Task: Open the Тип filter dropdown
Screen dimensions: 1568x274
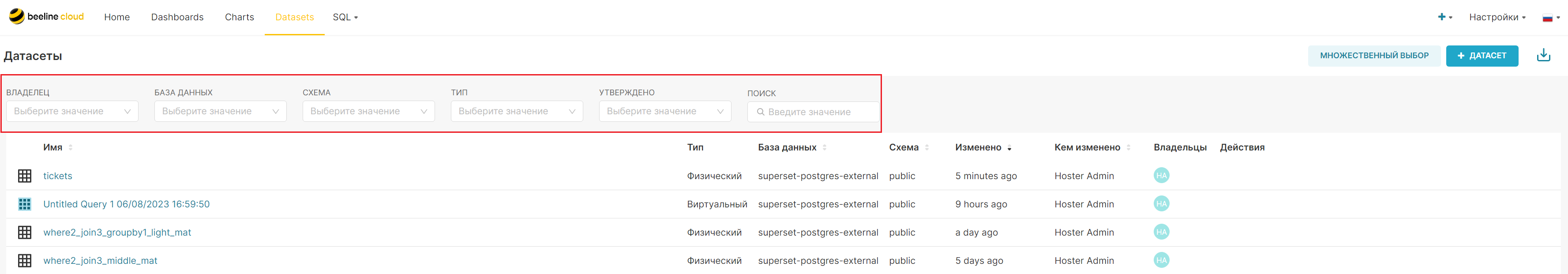Action: 517,112
